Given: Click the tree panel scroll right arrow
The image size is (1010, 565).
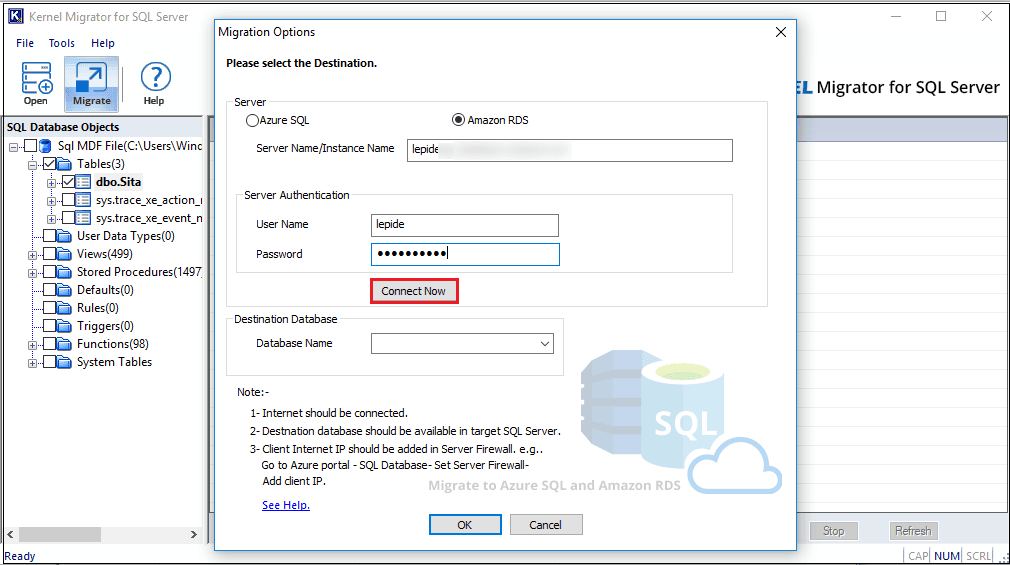Looking at the screenshot, I should click(193, 534).
